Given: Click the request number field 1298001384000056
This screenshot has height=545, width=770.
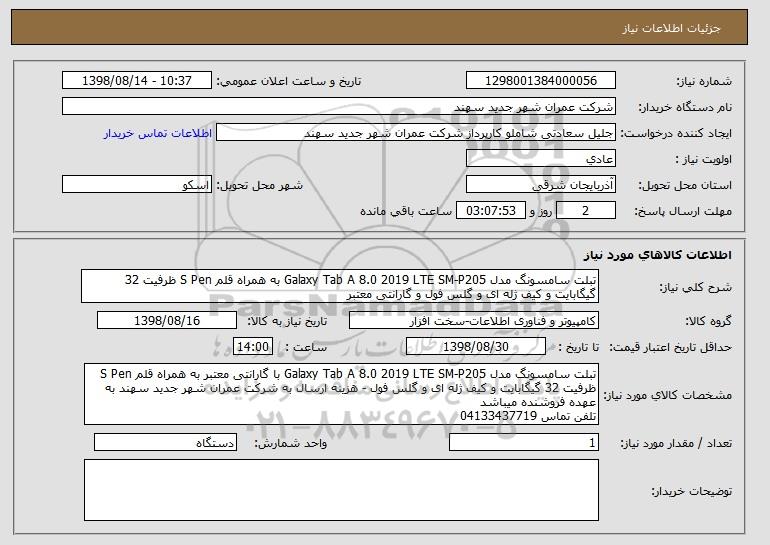Looking at the screenshot, I should pyautogui.click(x=541, y=81).
